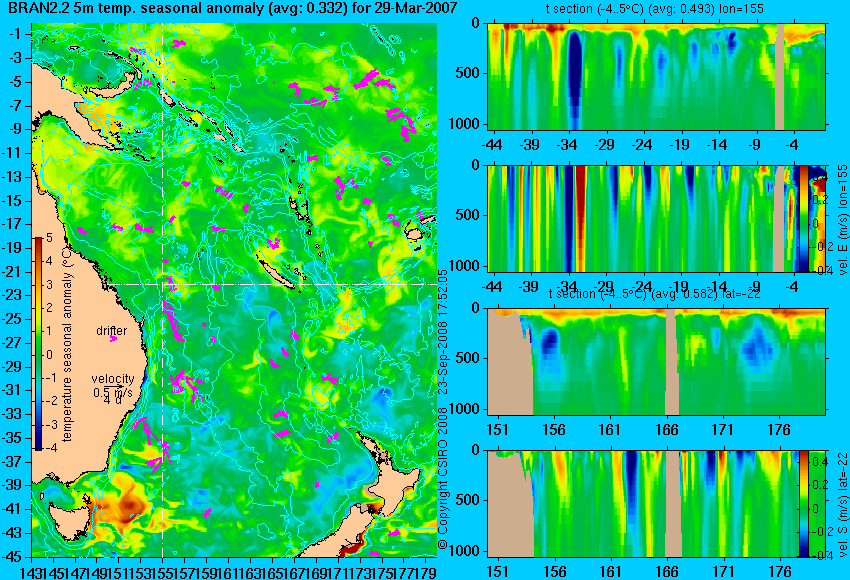Click the '176' label under the bottom velocity section
Viewport: 850px width, 580px height.
[x=780, y=572]
